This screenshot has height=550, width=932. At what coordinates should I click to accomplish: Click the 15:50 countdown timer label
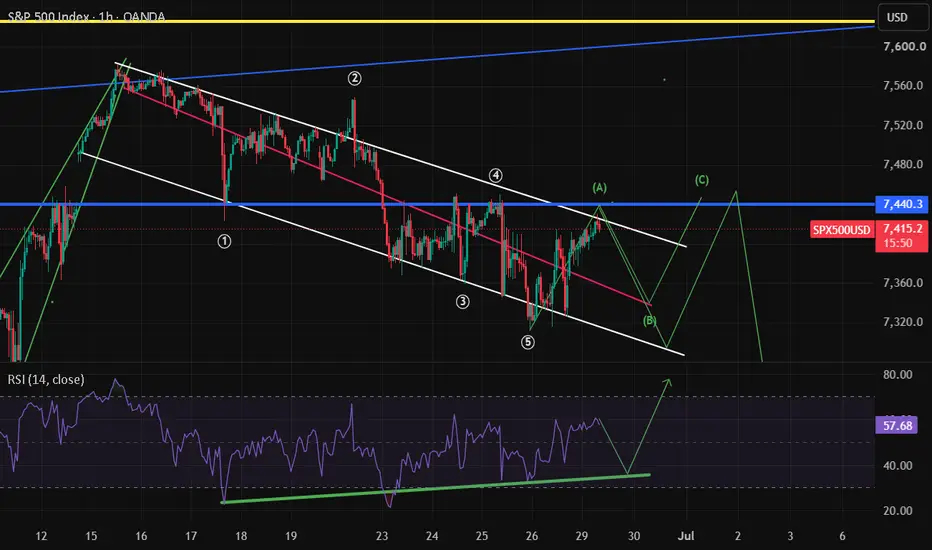tap(898, 243)
